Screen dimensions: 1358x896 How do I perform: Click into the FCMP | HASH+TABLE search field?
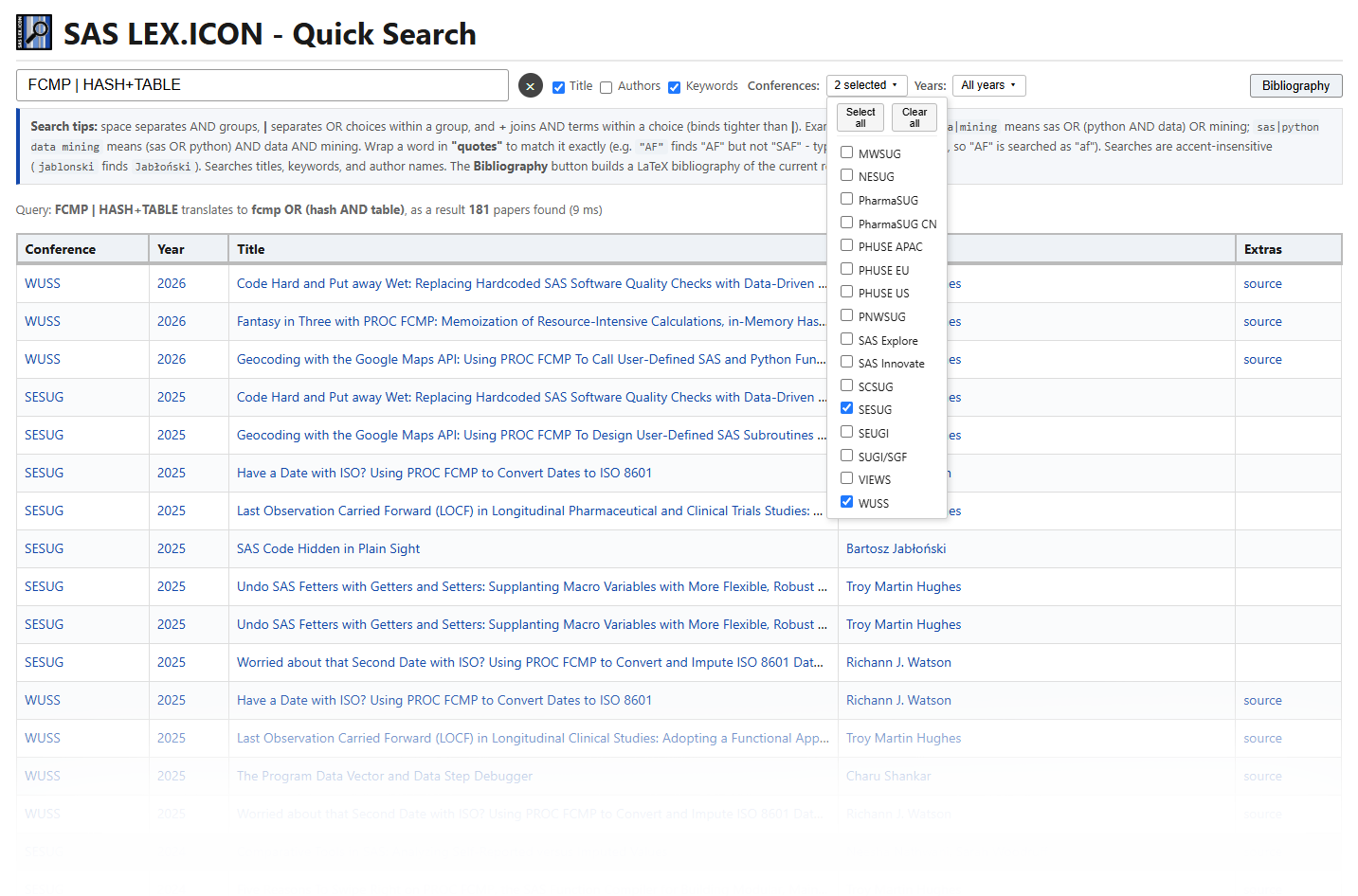[x=263, y=85]
